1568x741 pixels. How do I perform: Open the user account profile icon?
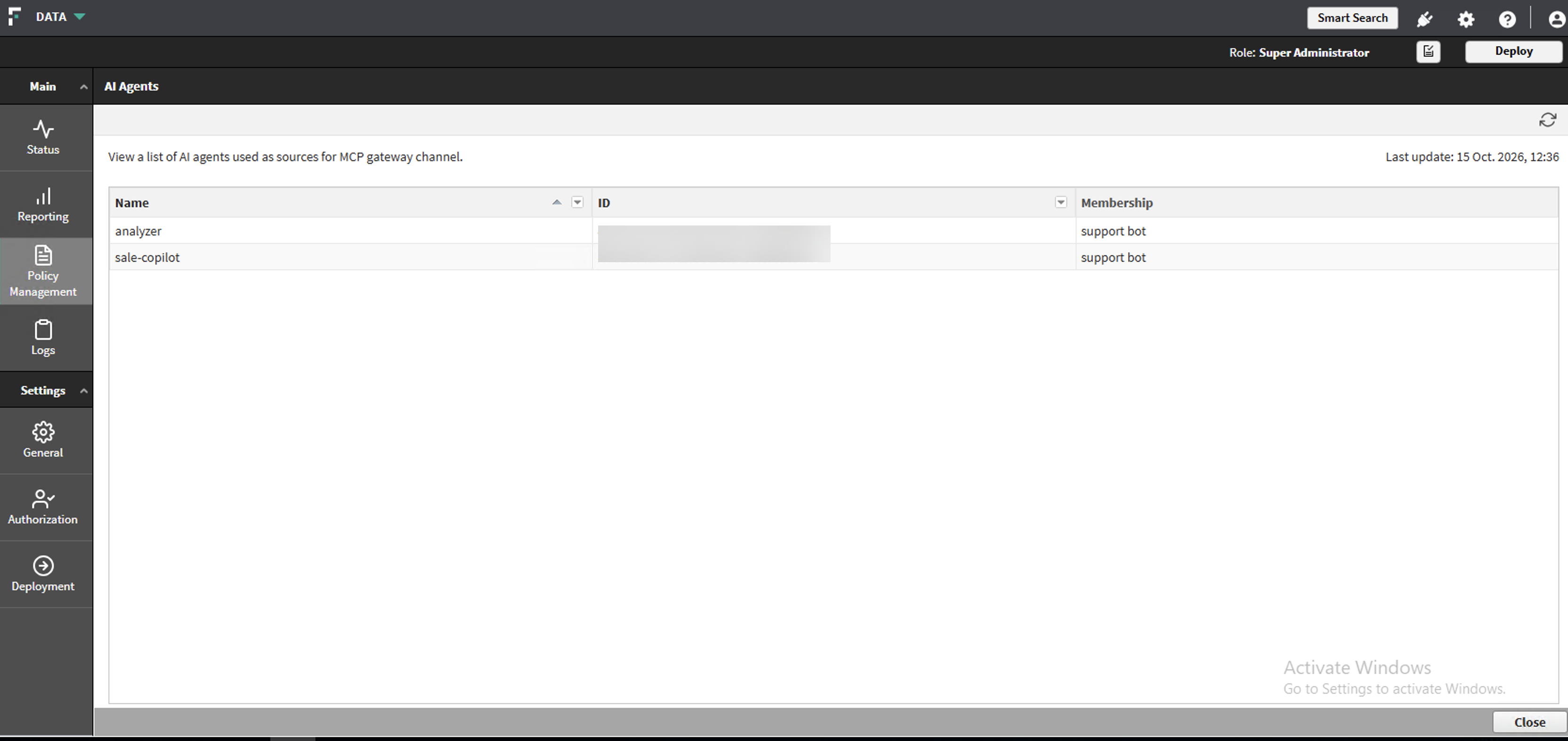point(1556,19)
